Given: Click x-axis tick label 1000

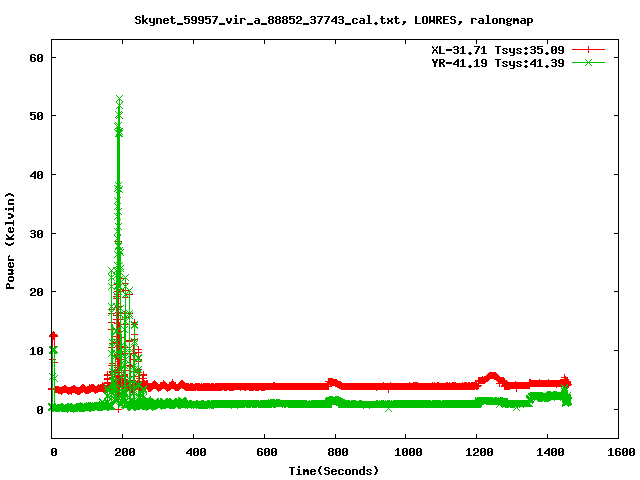Looking at the screenshot, I should click(x=408, y=452).
